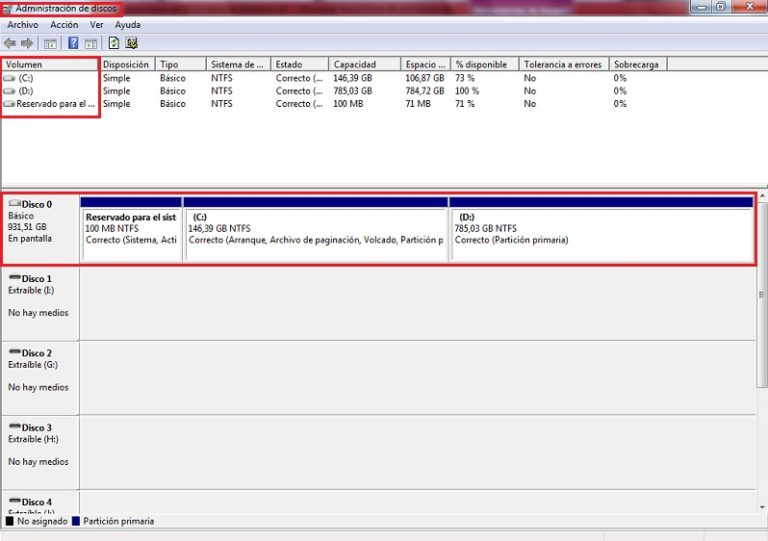768x541 pixels.
Task: Click the action pane toolbar icon
Action: pos(91,44)
